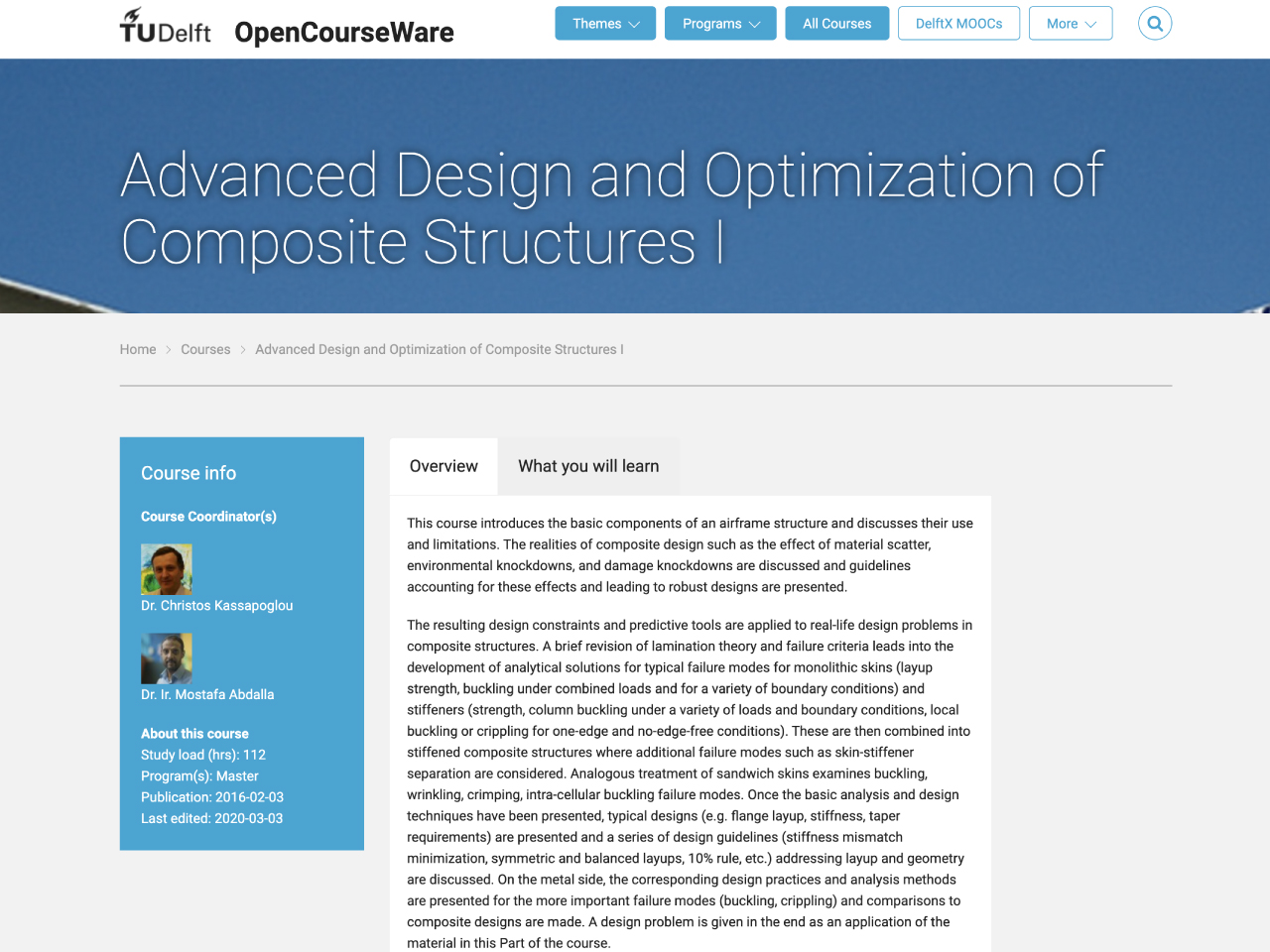This screenshot has height=952, width=1270.
Task: Expand the More dropdown menu
Action: 1071,24
